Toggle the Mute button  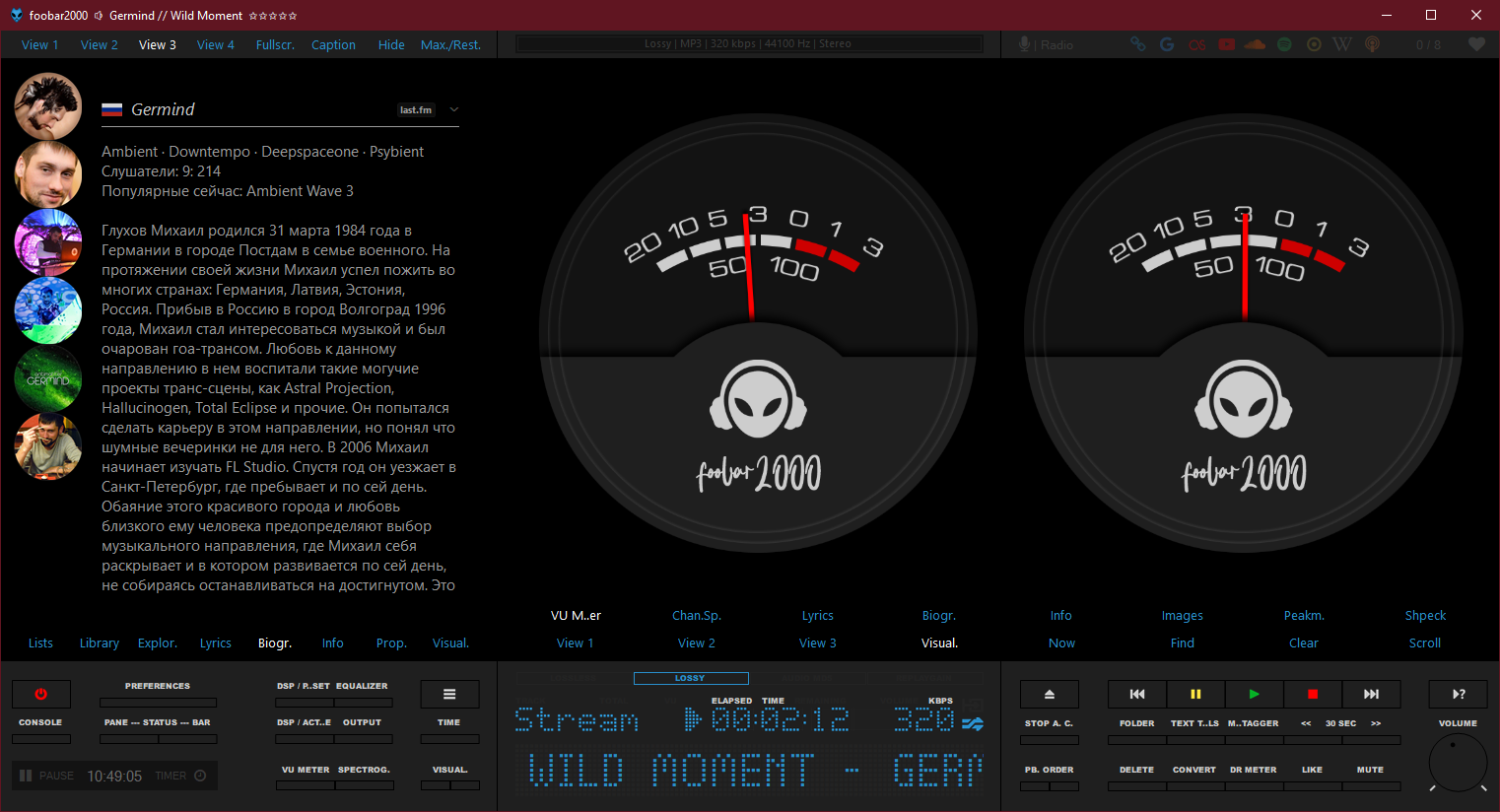pos(1370,785)
